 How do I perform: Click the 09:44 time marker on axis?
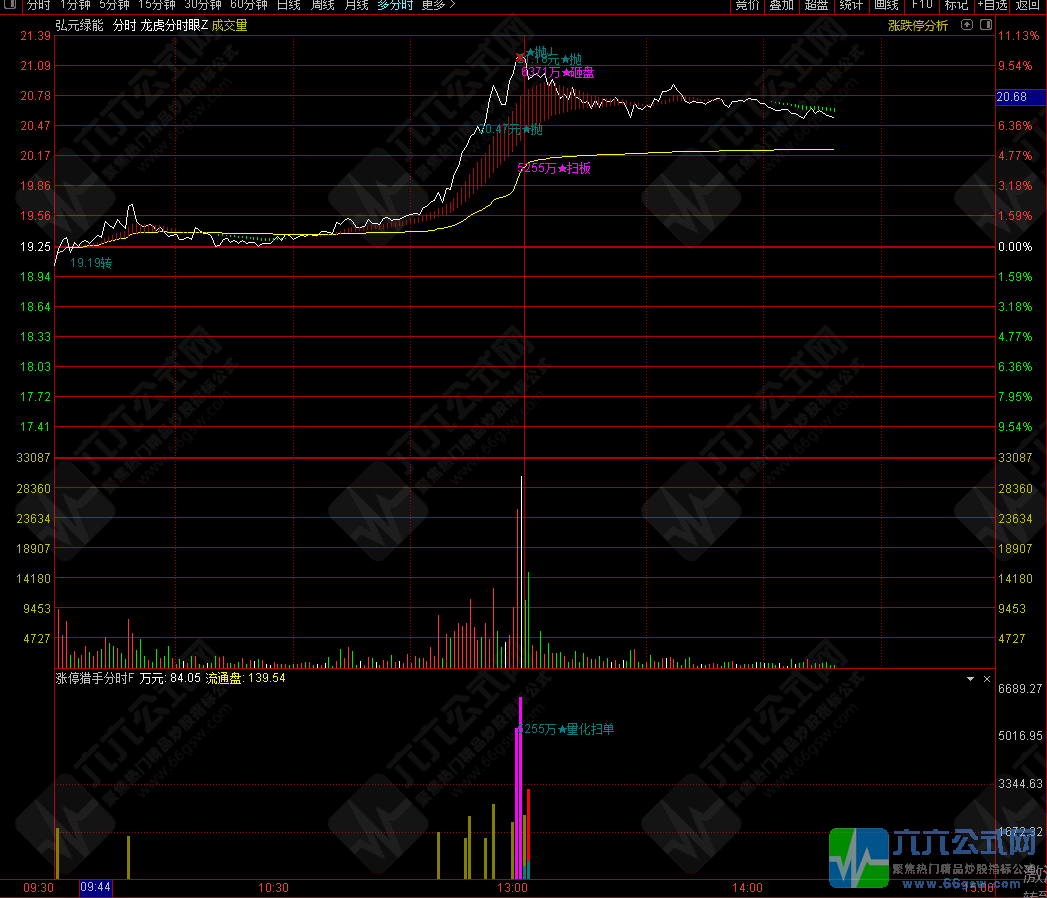[95, 887]
